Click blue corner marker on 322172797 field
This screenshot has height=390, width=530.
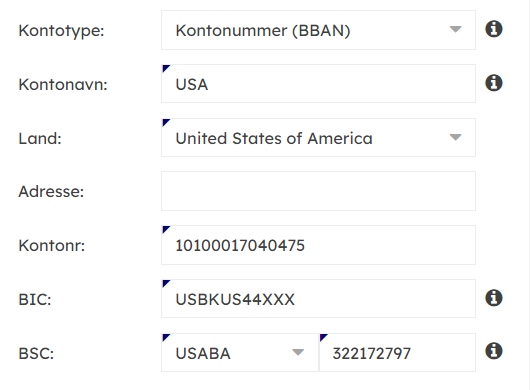click(323, 337)
